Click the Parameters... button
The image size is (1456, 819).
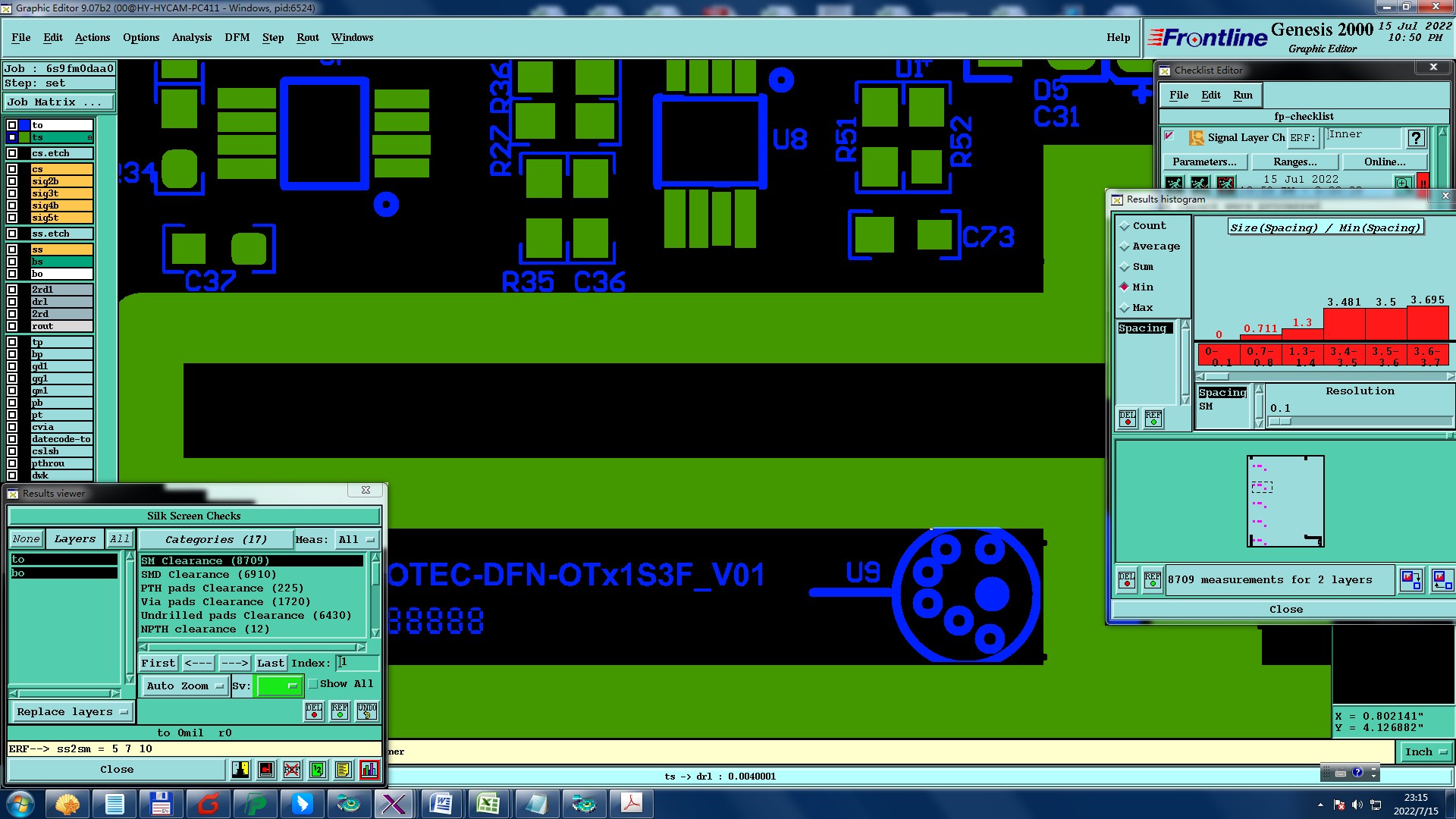coord(1204,162)
